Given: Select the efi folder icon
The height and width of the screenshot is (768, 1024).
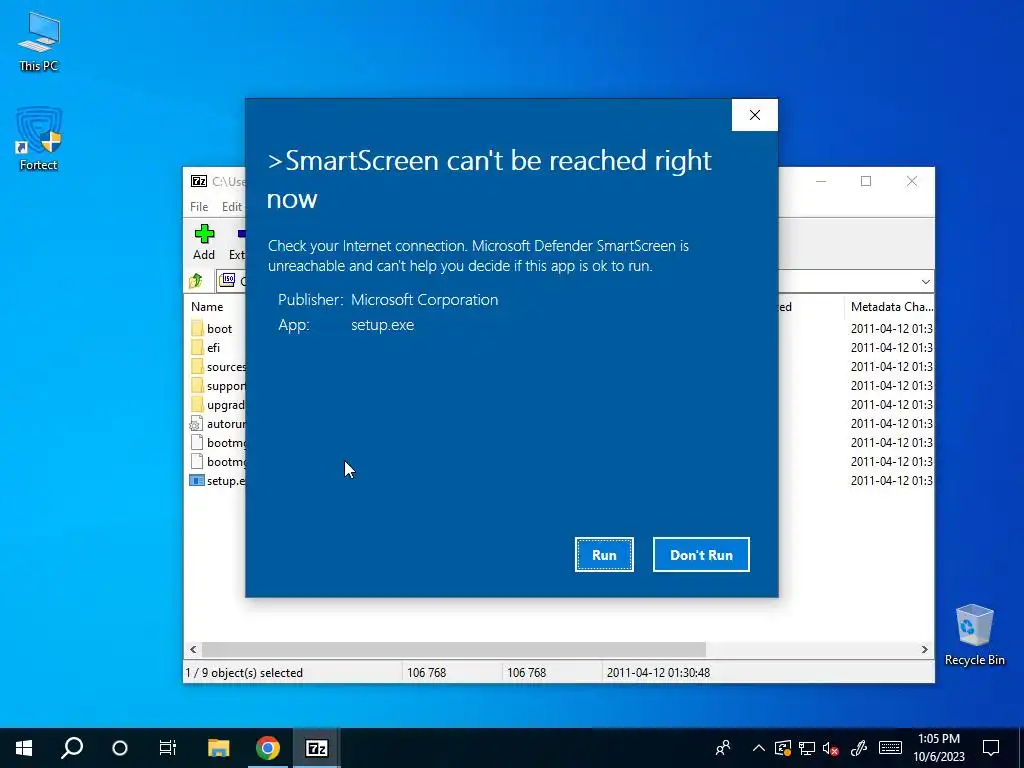Looking at the screenshot, I should point(197,347).
